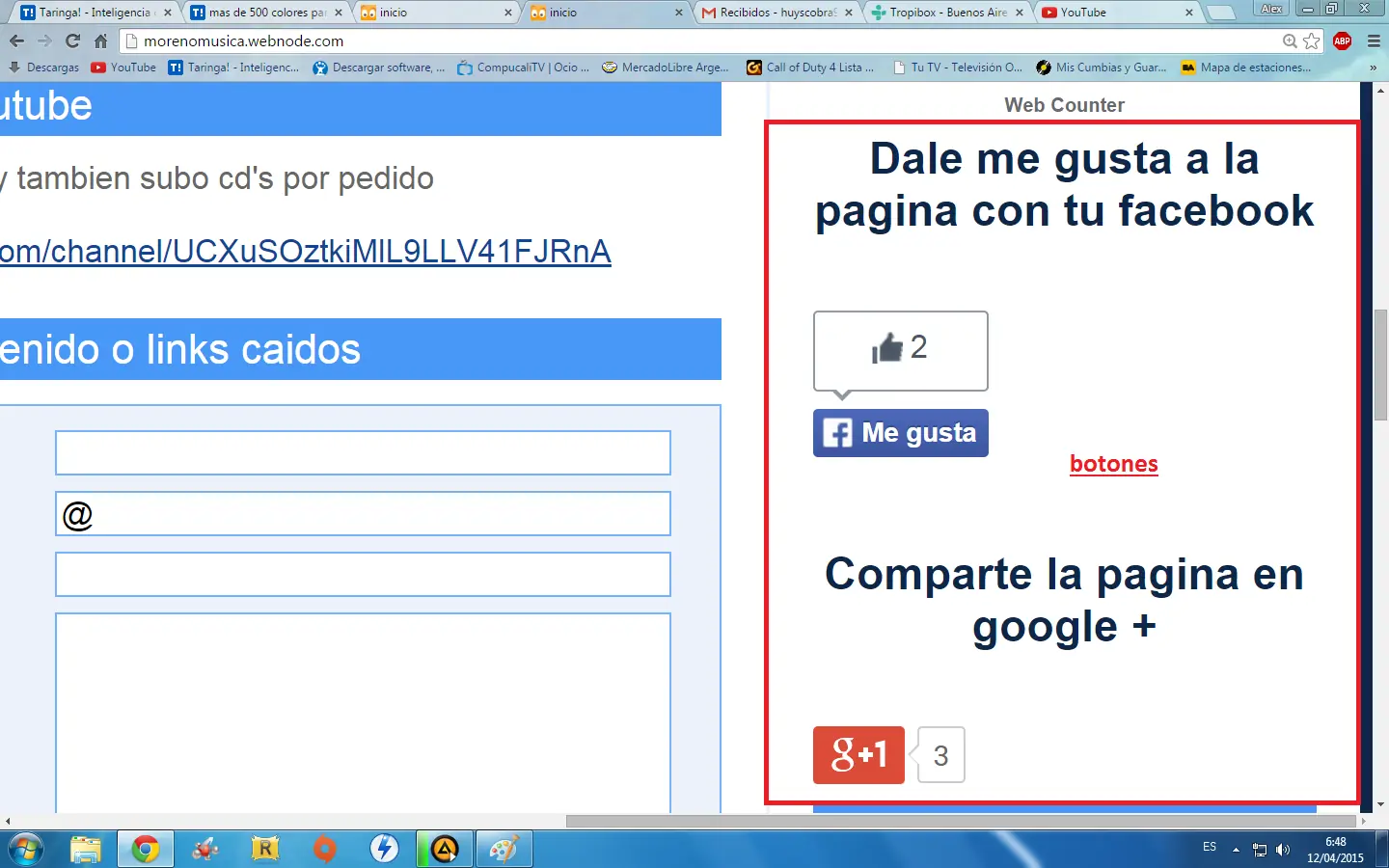Viewport: 1389px width, 868px height.
Task: Open the Descargas bookmark
Action: coord(44,68)
